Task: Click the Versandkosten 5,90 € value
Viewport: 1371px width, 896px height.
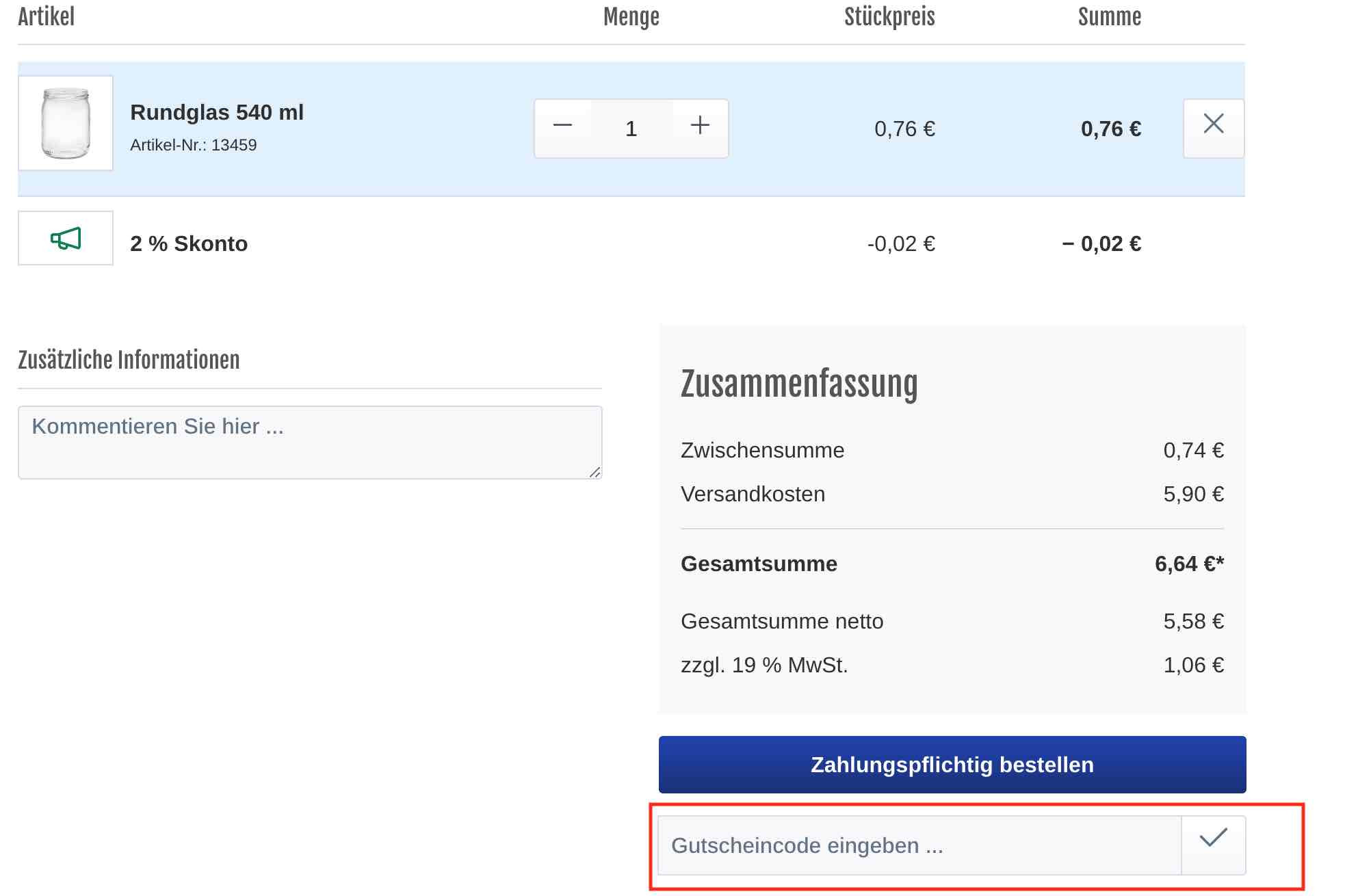Action: tap(1193, 494)
